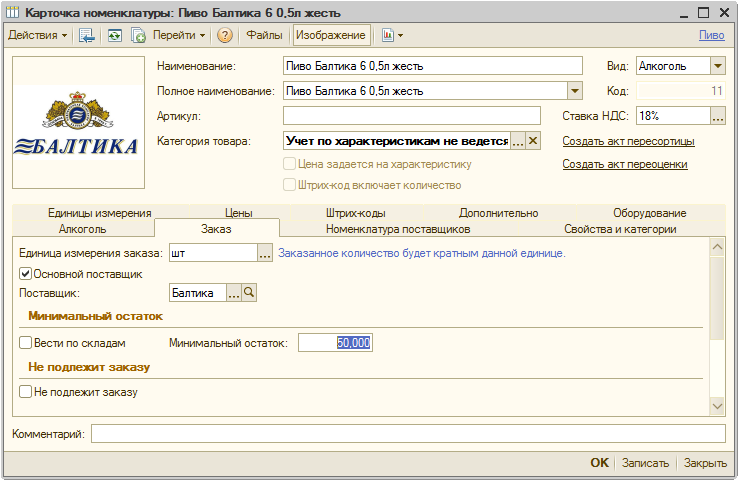Click the scrollbar up arrow in the Заказ panel
Screen dimensions: 738x480
pyautogui.click(x=717, y=247)
